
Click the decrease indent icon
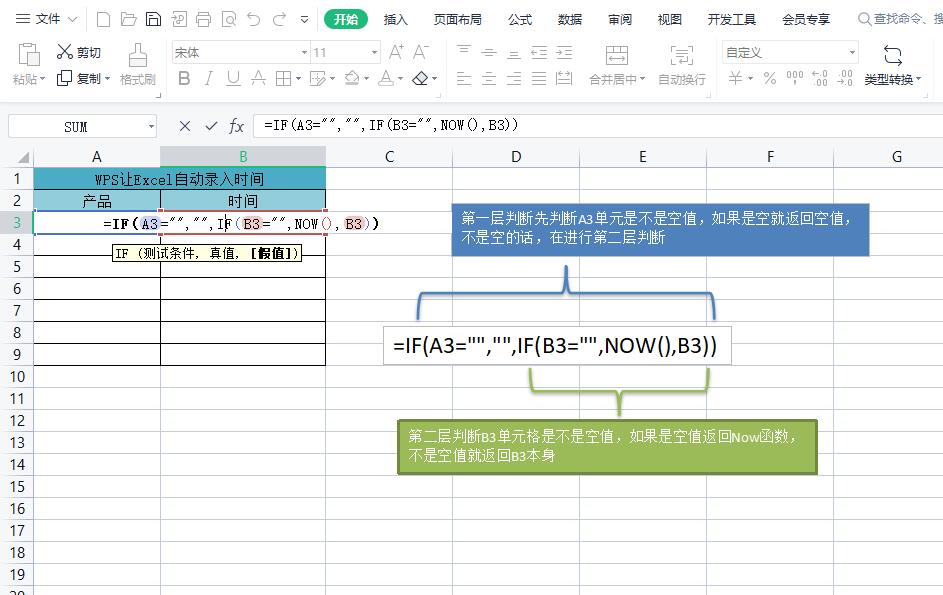[539, 52]
